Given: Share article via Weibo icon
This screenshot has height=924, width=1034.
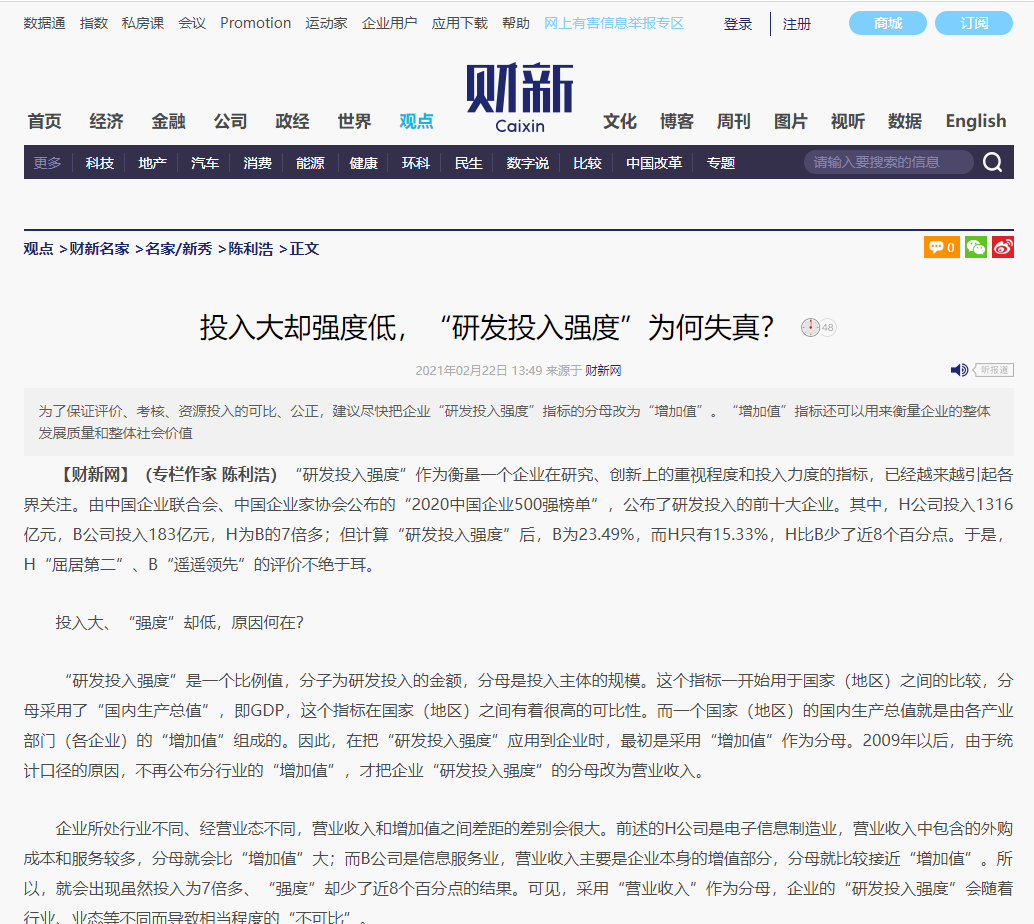Looking at the screenshot, I should [x=1003, y=247].
